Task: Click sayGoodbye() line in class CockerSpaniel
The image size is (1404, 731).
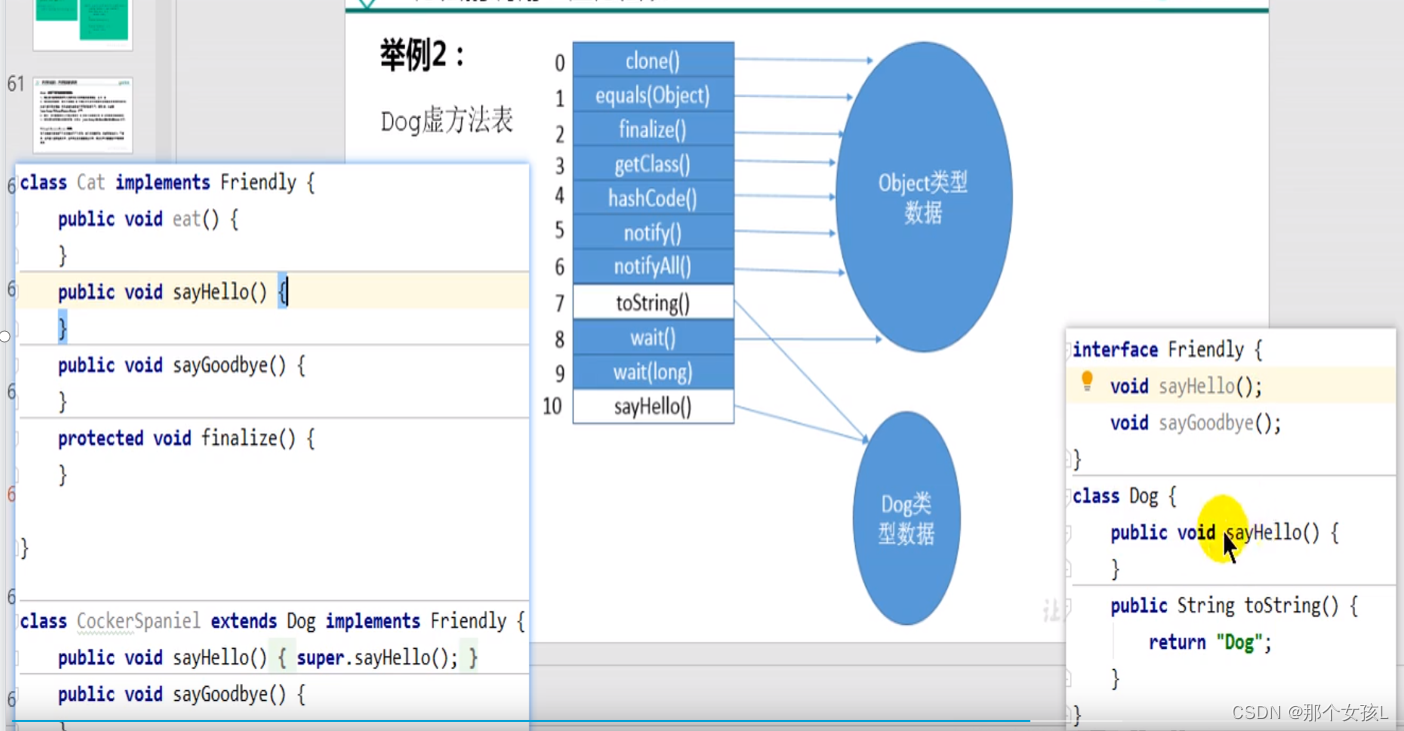Action: 182,694
